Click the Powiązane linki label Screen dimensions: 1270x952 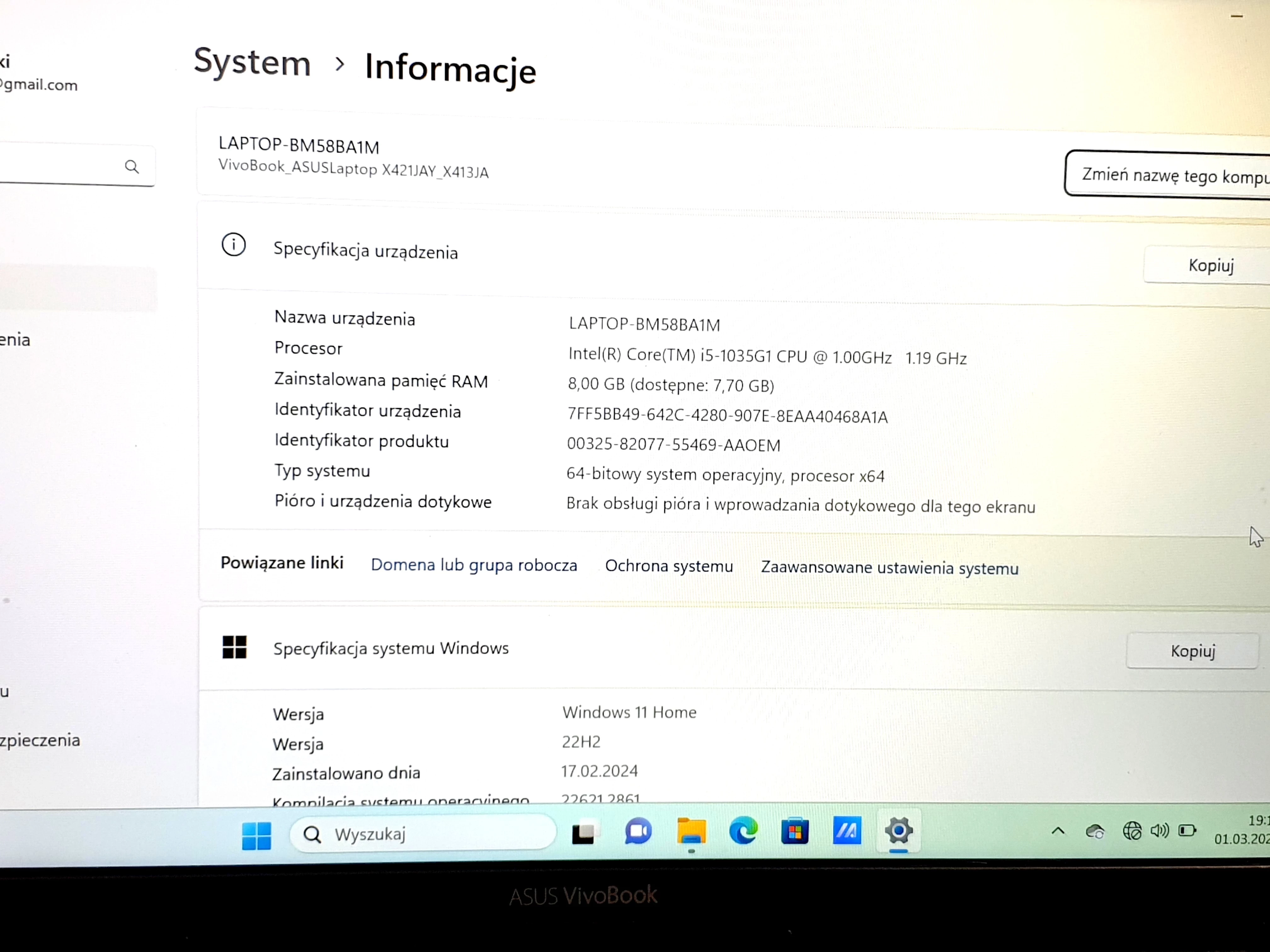(x=282, y=562)
